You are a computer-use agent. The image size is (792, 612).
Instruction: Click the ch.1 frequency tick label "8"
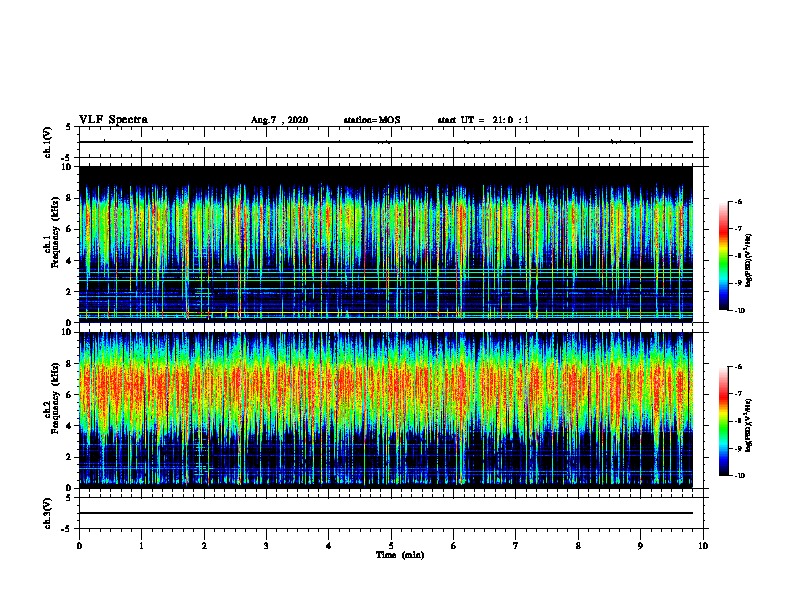[x=69, y=198]
